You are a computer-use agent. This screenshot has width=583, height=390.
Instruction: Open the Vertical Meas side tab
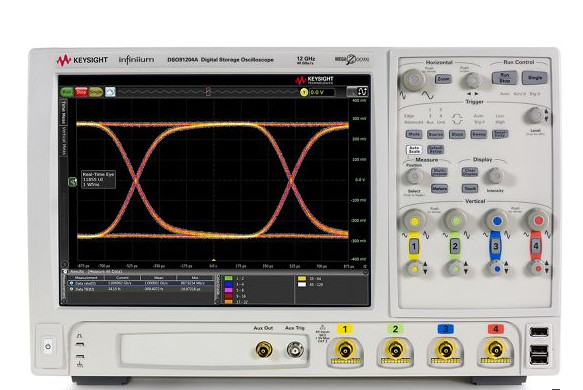point(64,141)
